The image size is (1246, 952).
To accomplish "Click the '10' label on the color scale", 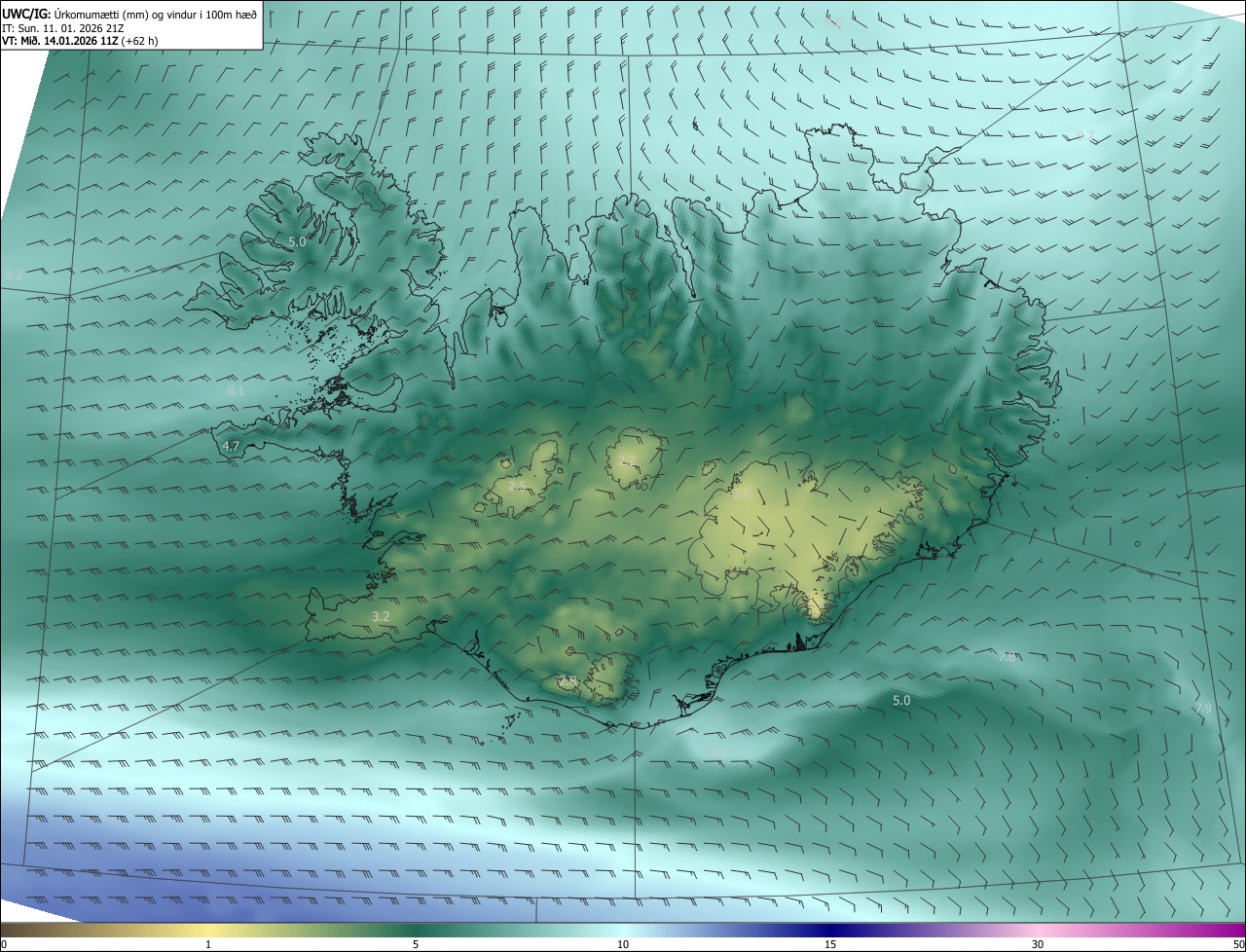I will (623, 944).
